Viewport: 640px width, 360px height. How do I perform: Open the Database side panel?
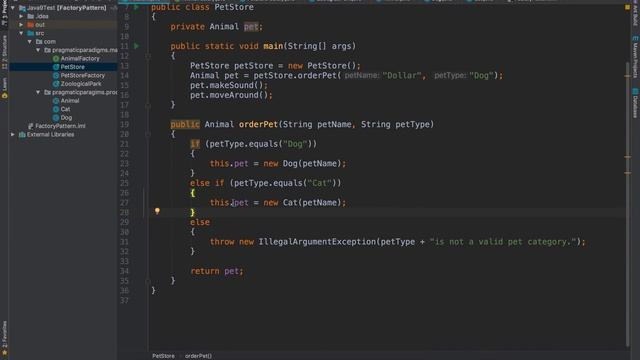click(x=636, y=103)
